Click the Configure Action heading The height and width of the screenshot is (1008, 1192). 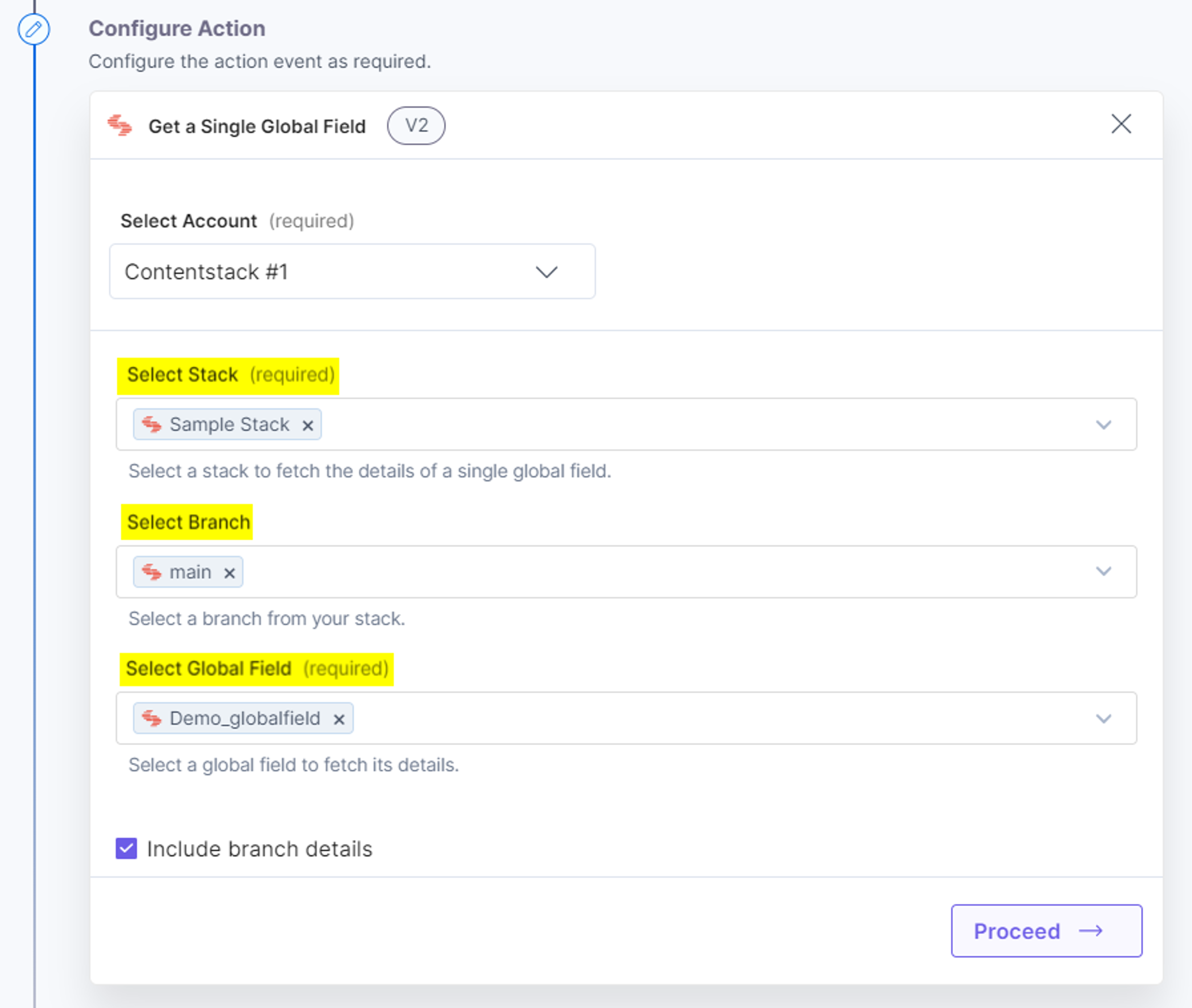(177, 29)
